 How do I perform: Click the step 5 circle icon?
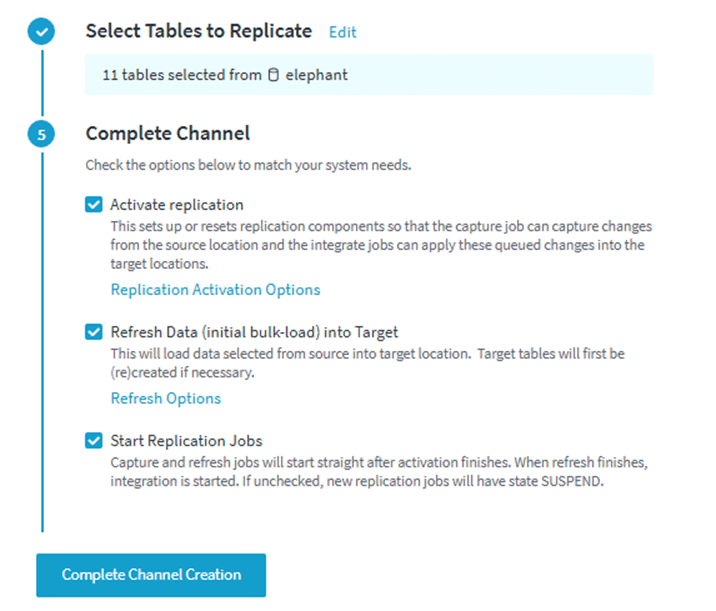[x=41, y=135]
